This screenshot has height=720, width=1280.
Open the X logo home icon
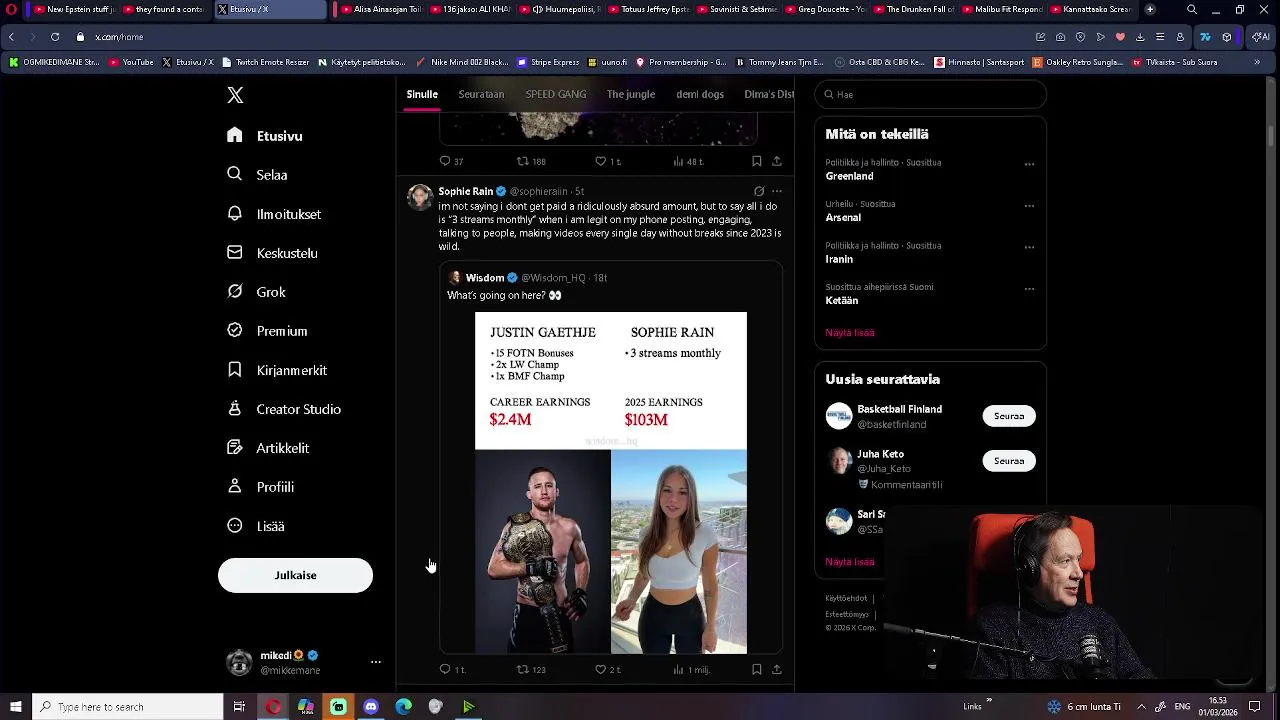coord(235,95)
